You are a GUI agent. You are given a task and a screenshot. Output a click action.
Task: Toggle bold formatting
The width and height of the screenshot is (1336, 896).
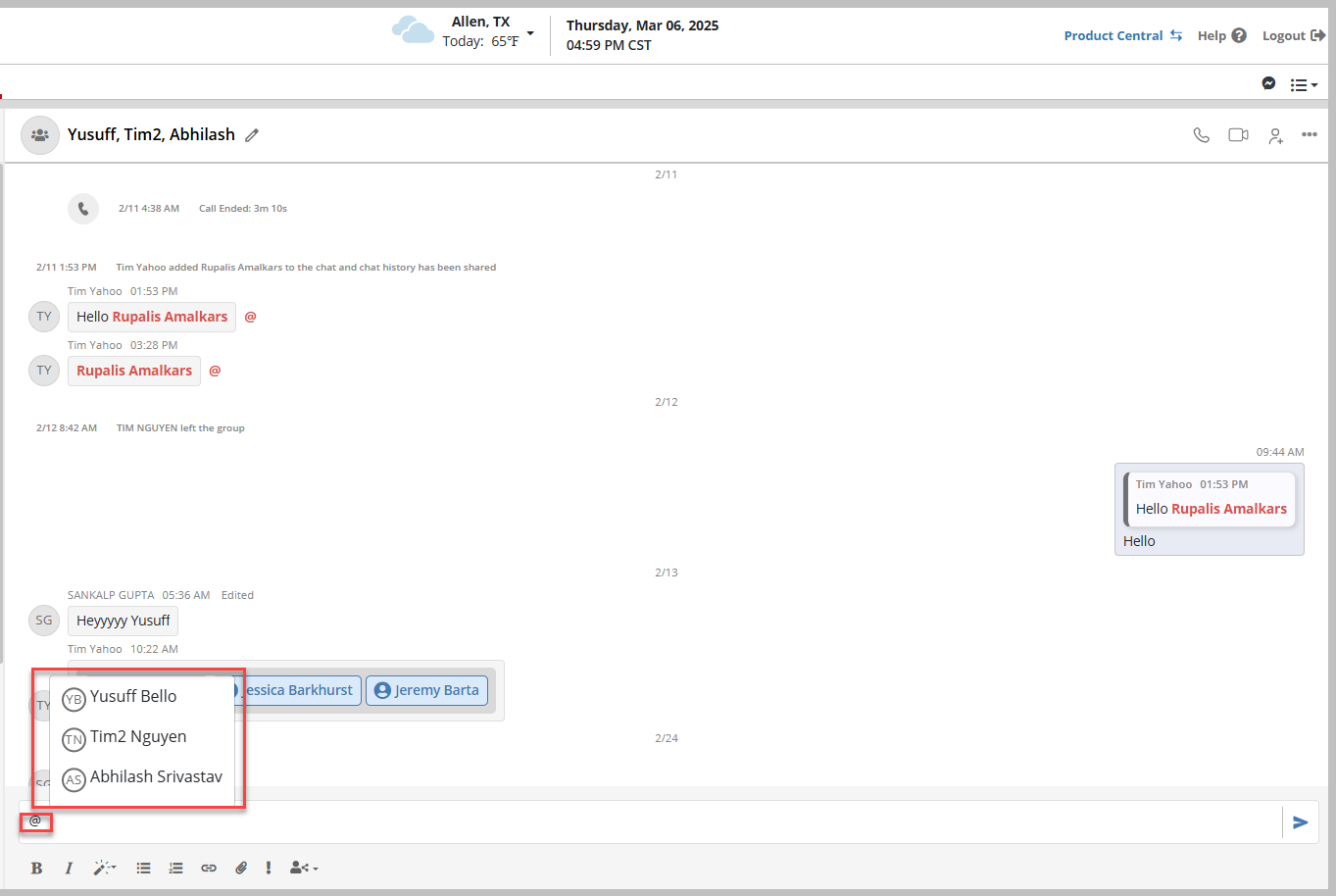pyautogui.click(x=36, y=868)
